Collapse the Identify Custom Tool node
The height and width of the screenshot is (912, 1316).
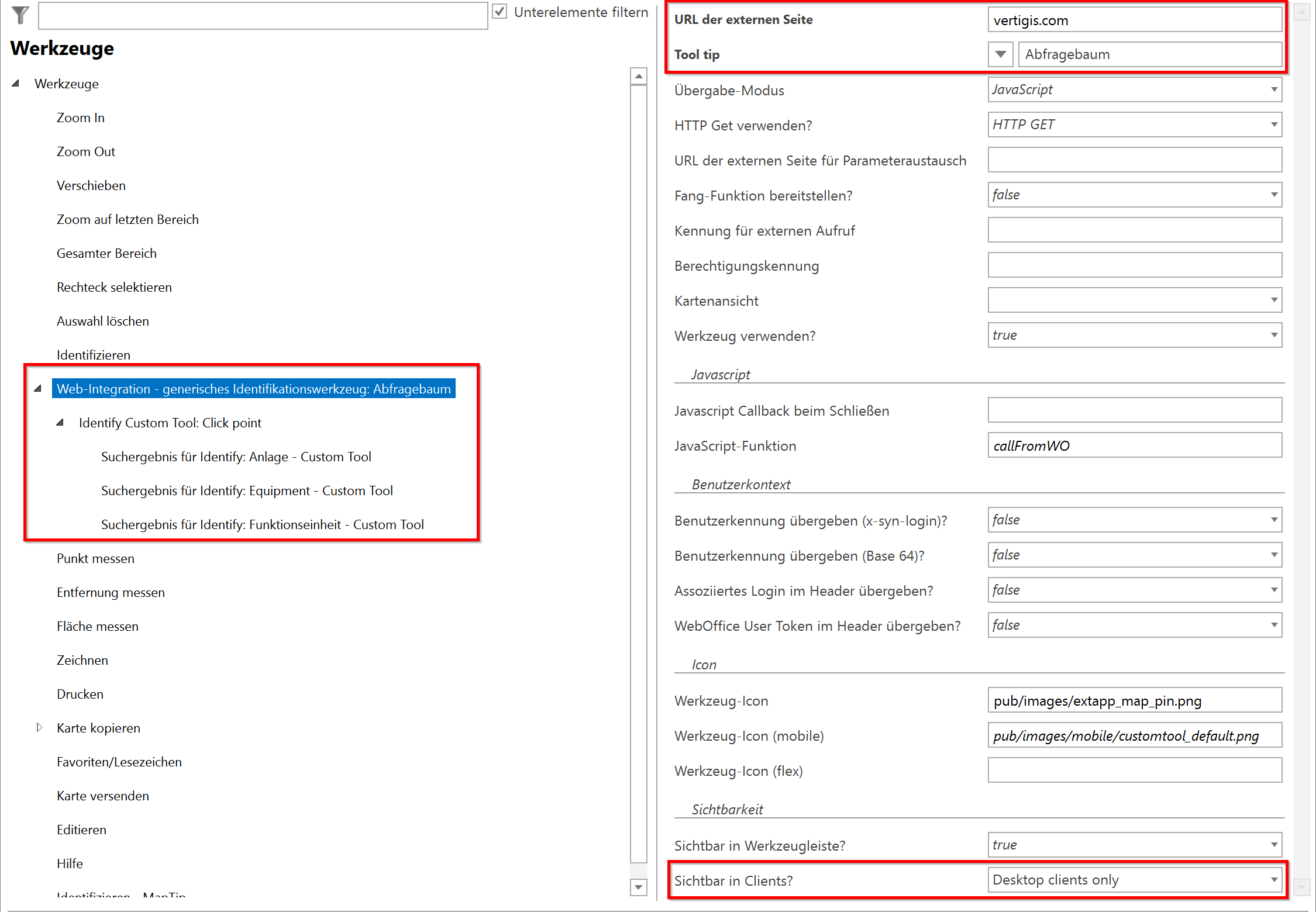pos(60,422)
